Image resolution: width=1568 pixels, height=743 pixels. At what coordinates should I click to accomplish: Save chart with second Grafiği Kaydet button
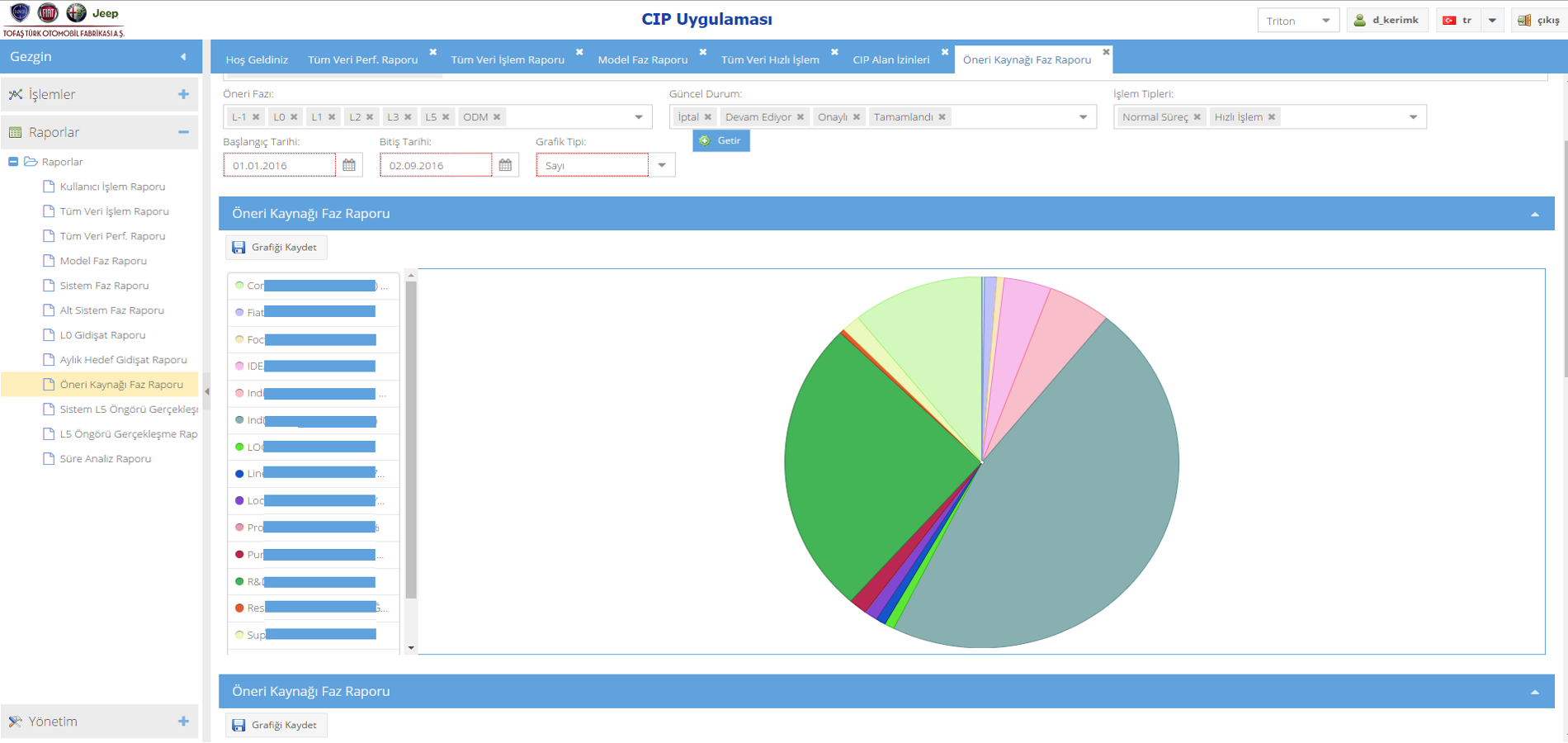pos(276,725)
